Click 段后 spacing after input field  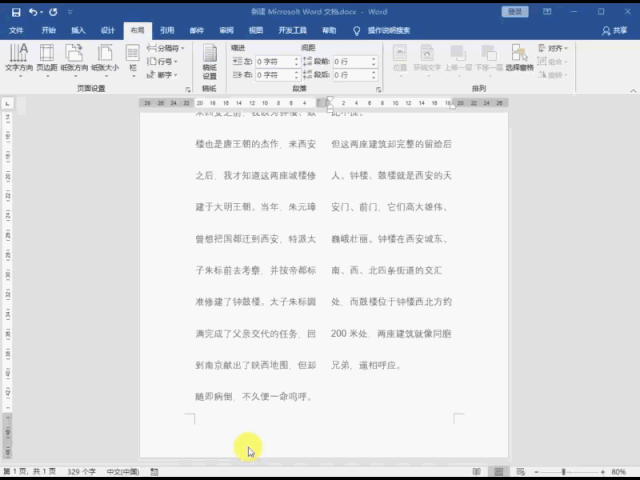click(351, 75)
